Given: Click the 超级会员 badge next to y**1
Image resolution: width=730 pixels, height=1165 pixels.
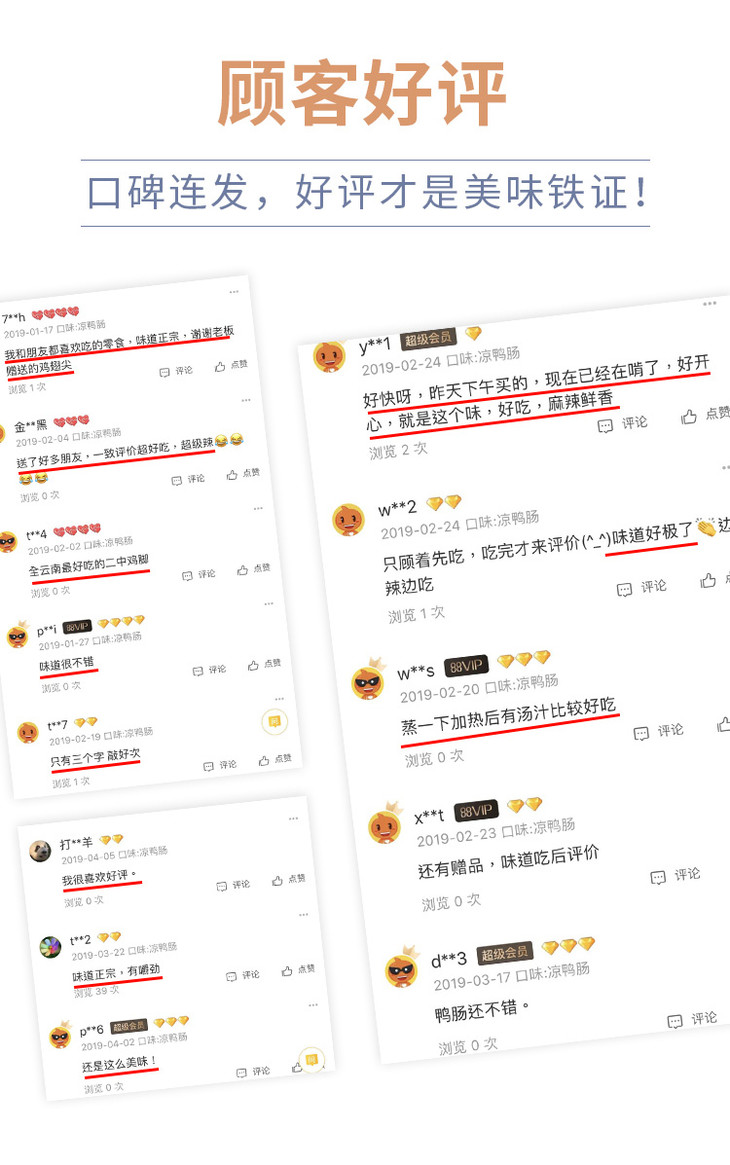Looking at the screenshot, I should tap(428, 339).
